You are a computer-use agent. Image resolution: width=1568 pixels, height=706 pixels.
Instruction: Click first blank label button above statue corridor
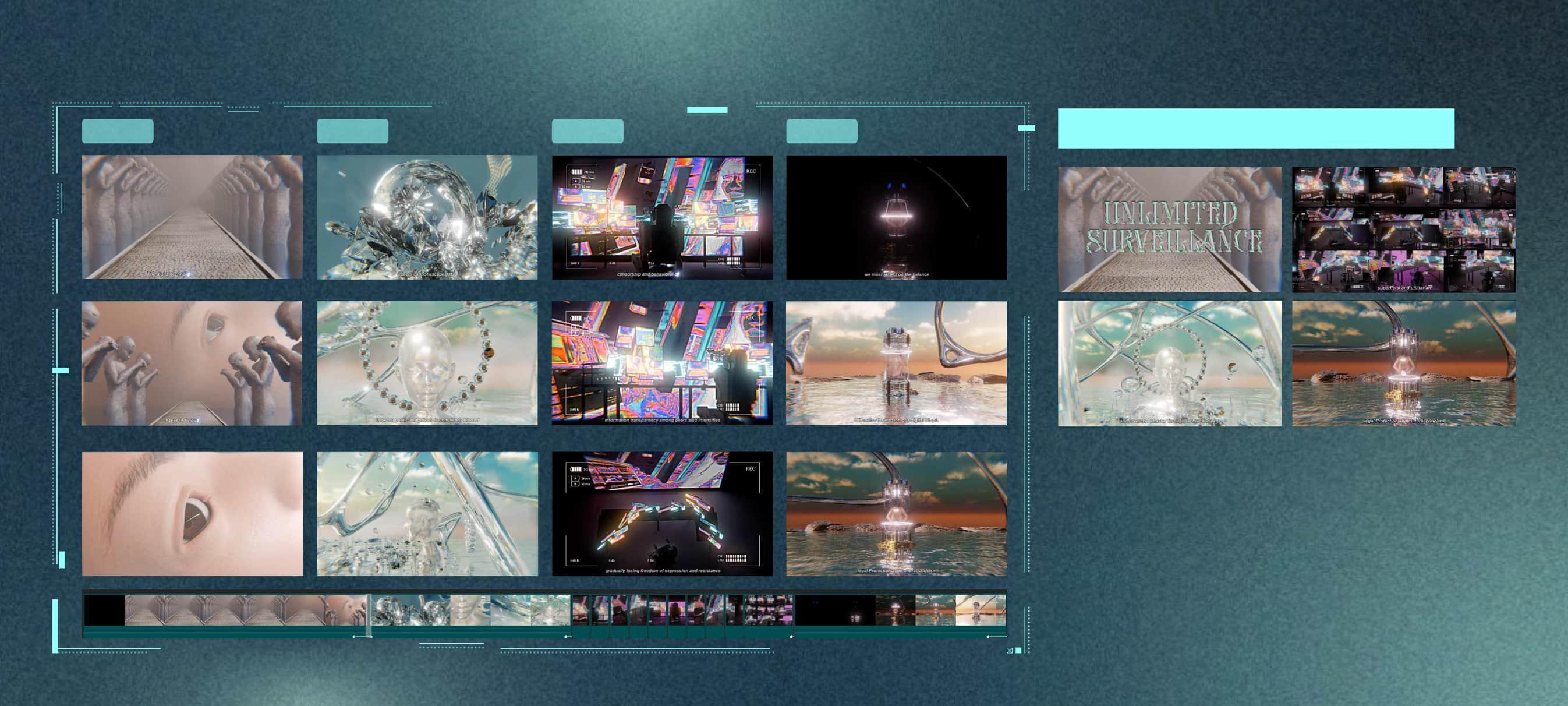118,131
